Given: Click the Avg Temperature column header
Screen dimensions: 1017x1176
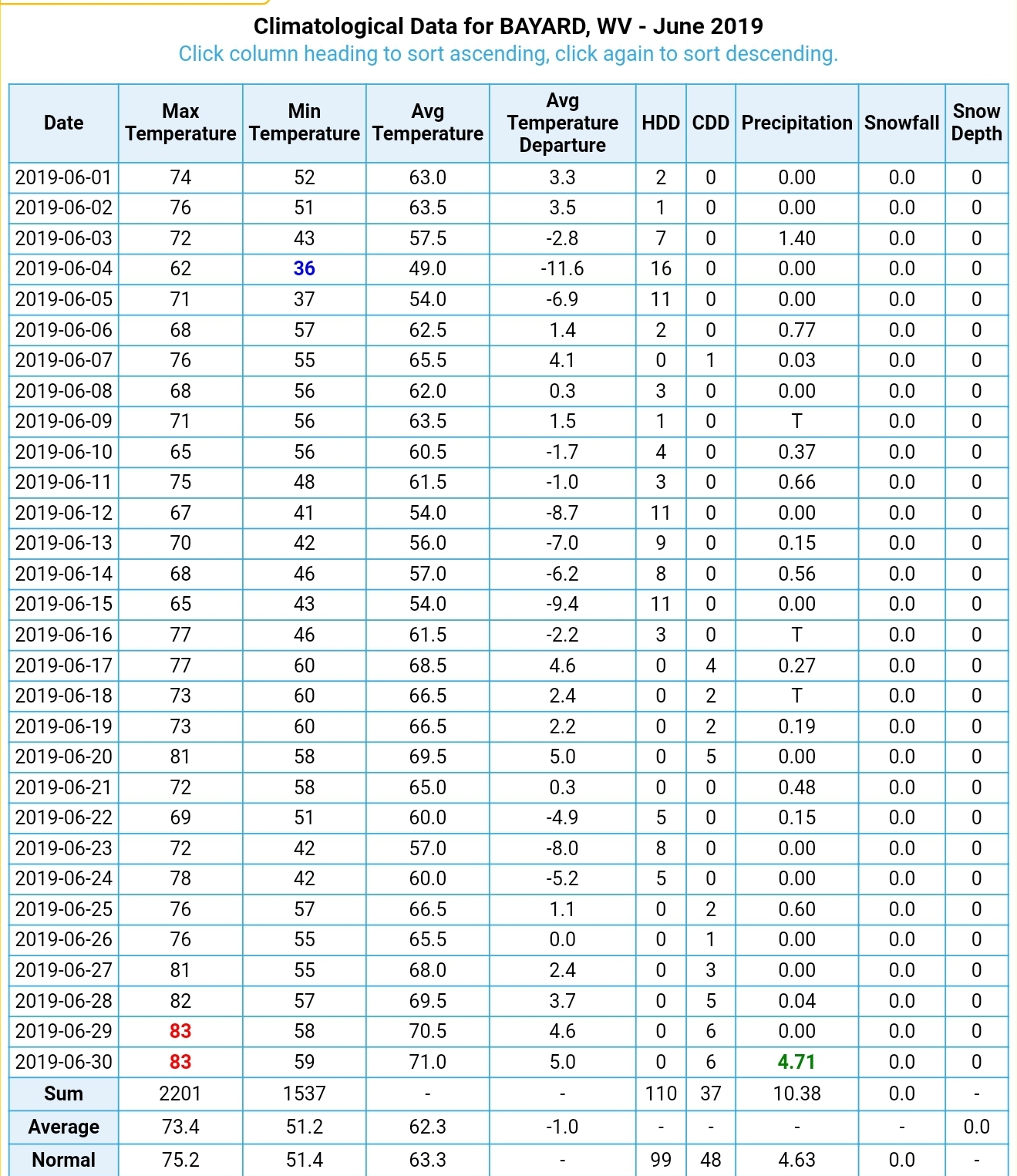Looking at the screenshot, I should (x=427, y=123).
